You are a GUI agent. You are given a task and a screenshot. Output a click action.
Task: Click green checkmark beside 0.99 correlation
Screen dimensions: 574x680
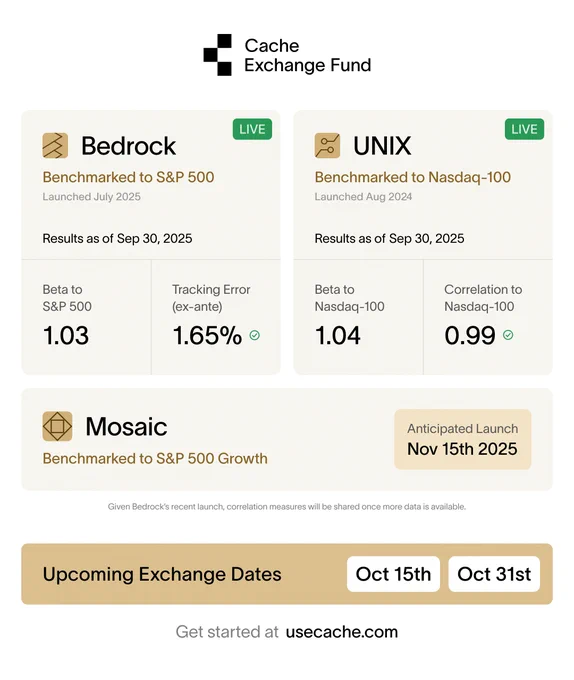coord(508,335)
